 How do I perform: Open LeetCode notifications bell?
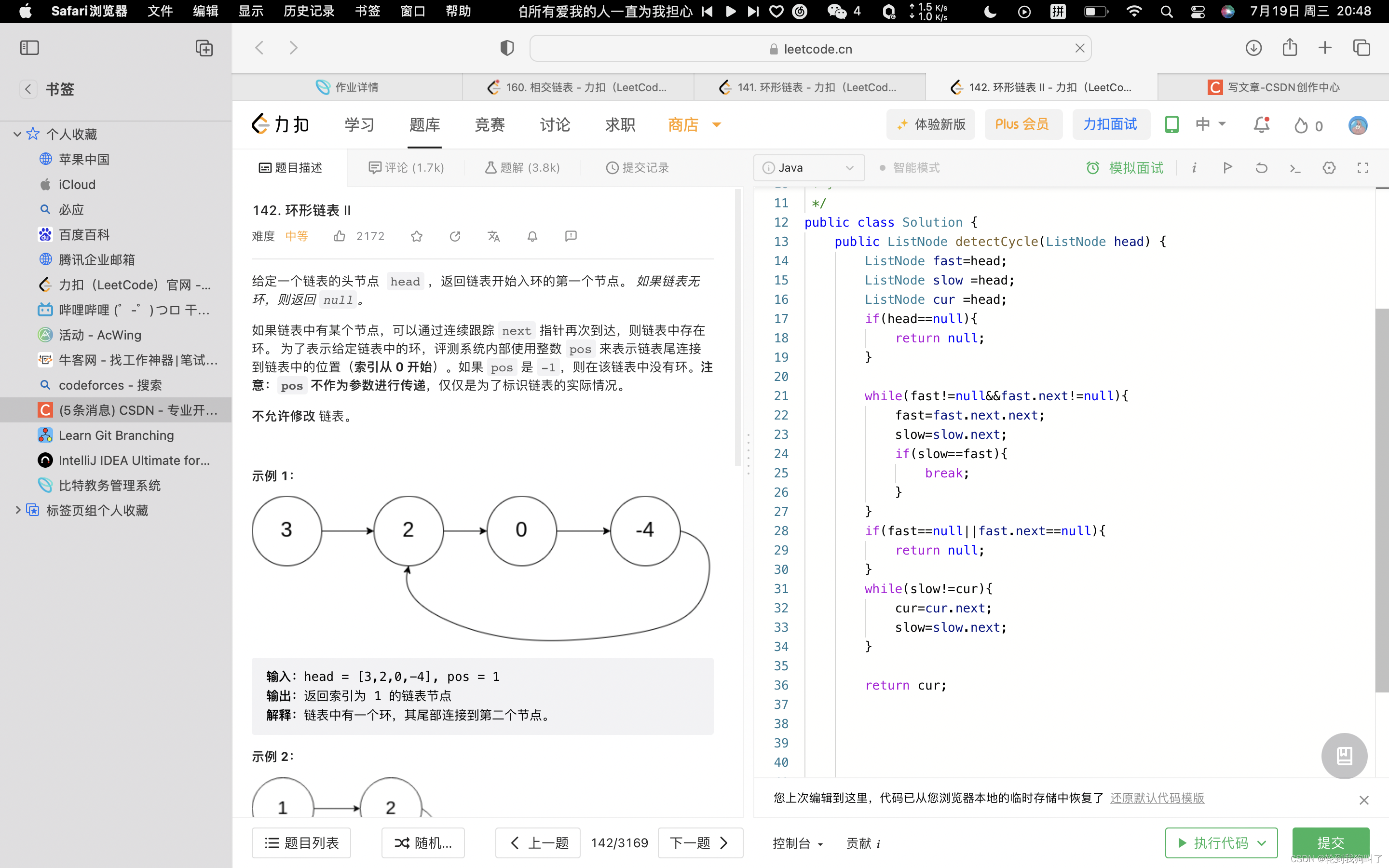tap(1262, 124)
